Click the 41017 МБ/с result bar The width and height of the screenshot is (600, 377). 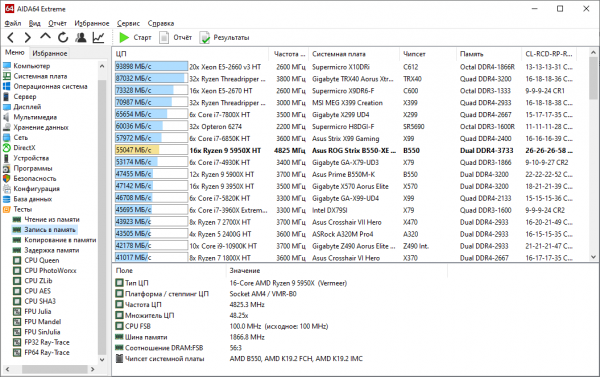tap(151, 258)
